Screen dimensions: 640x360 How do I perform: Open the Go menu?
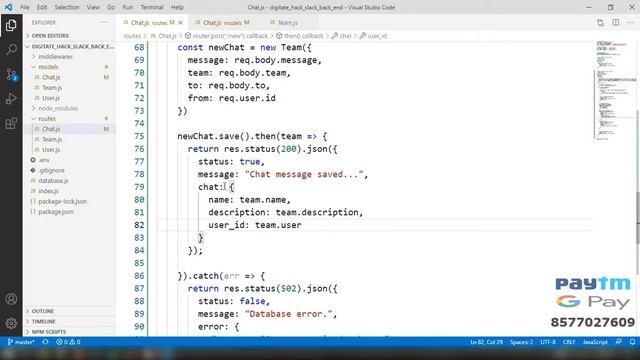[111, 7]
